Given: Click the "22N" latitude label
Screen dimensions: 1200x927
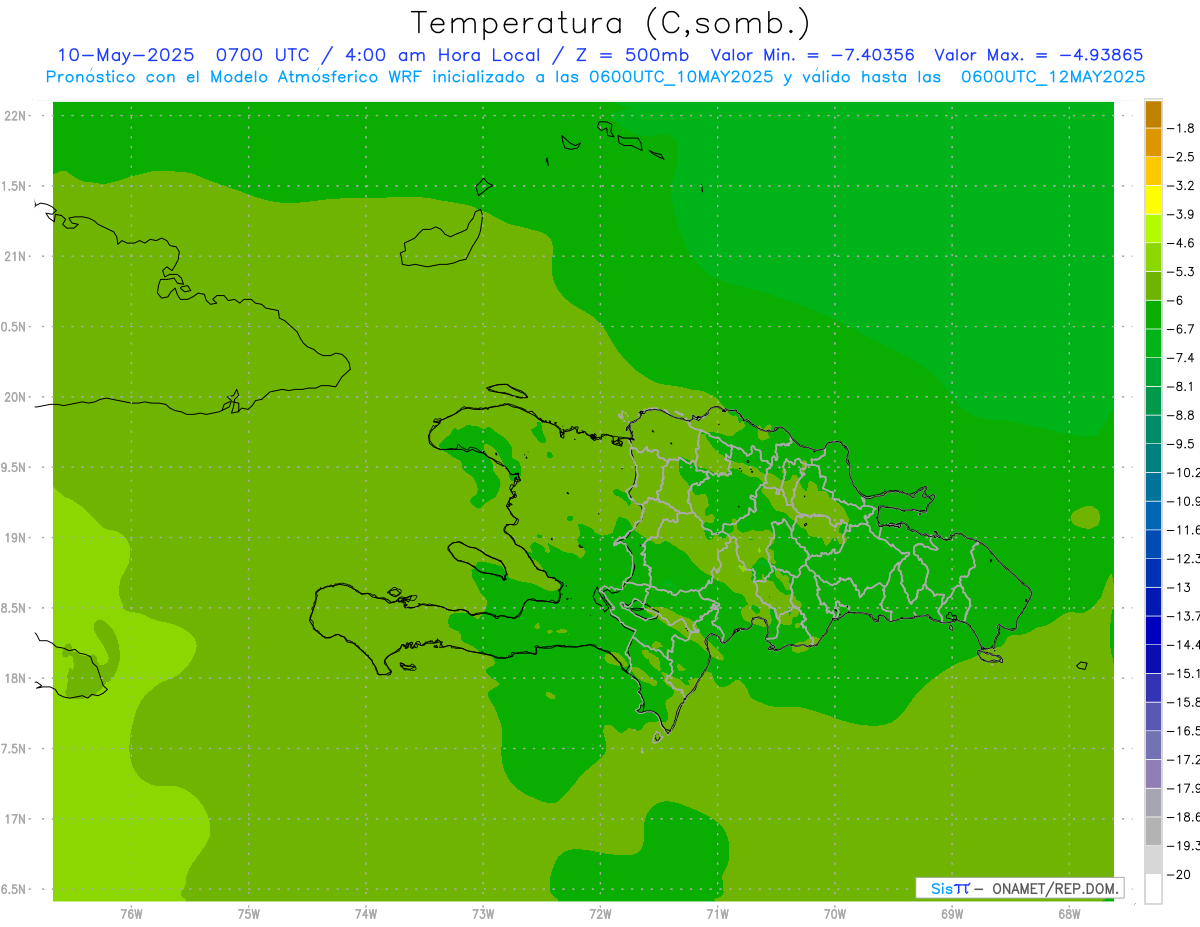Looking at the screenshot, I should tap(15, 116).
